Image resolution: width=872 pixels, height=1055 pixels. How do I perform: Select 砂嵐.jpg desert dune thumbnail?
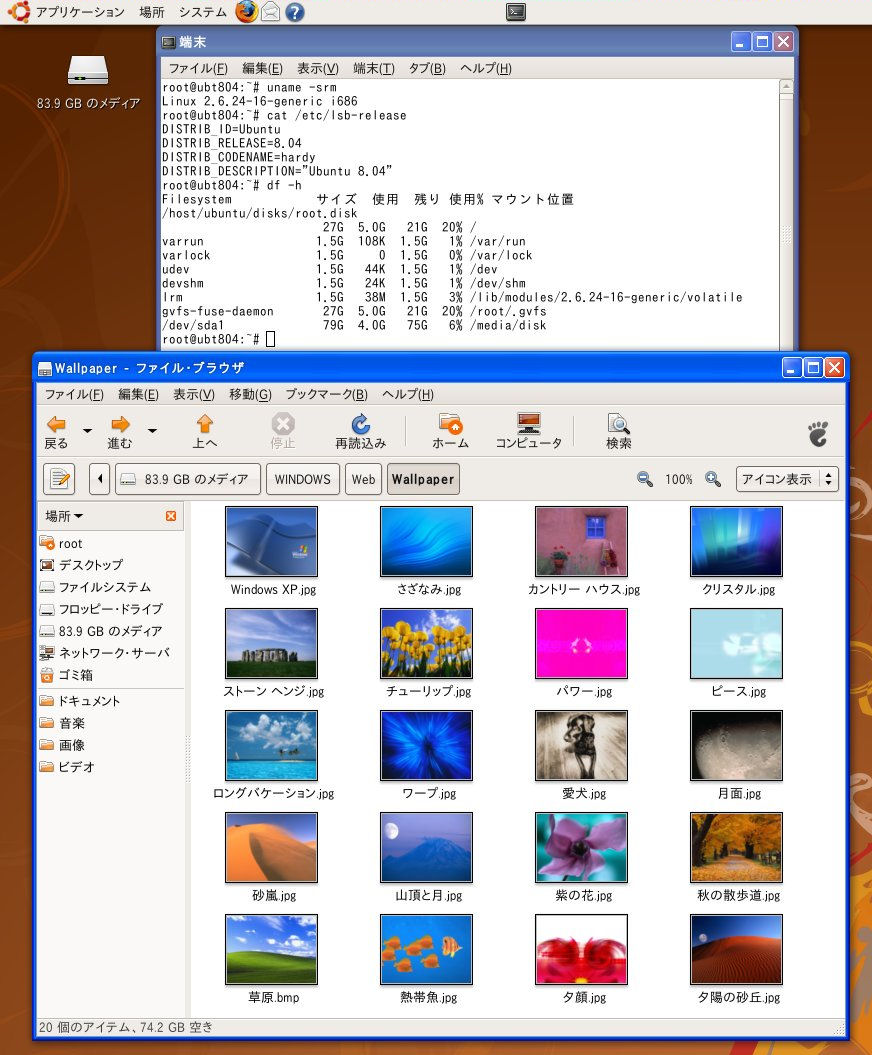pyautogui.click(x=271, y=847)
